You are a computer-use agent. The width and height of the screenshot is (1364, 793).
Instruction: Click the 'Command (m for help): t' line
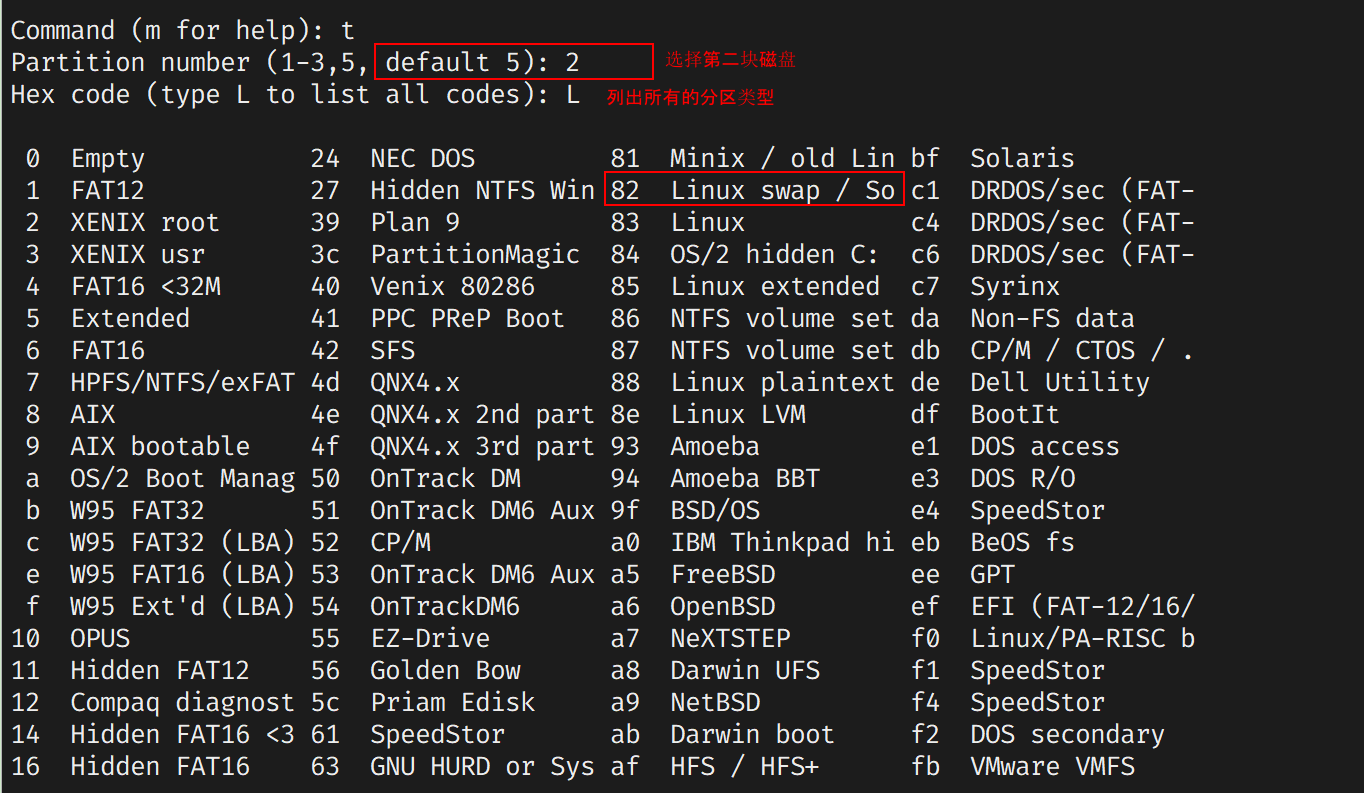(183, 30)
